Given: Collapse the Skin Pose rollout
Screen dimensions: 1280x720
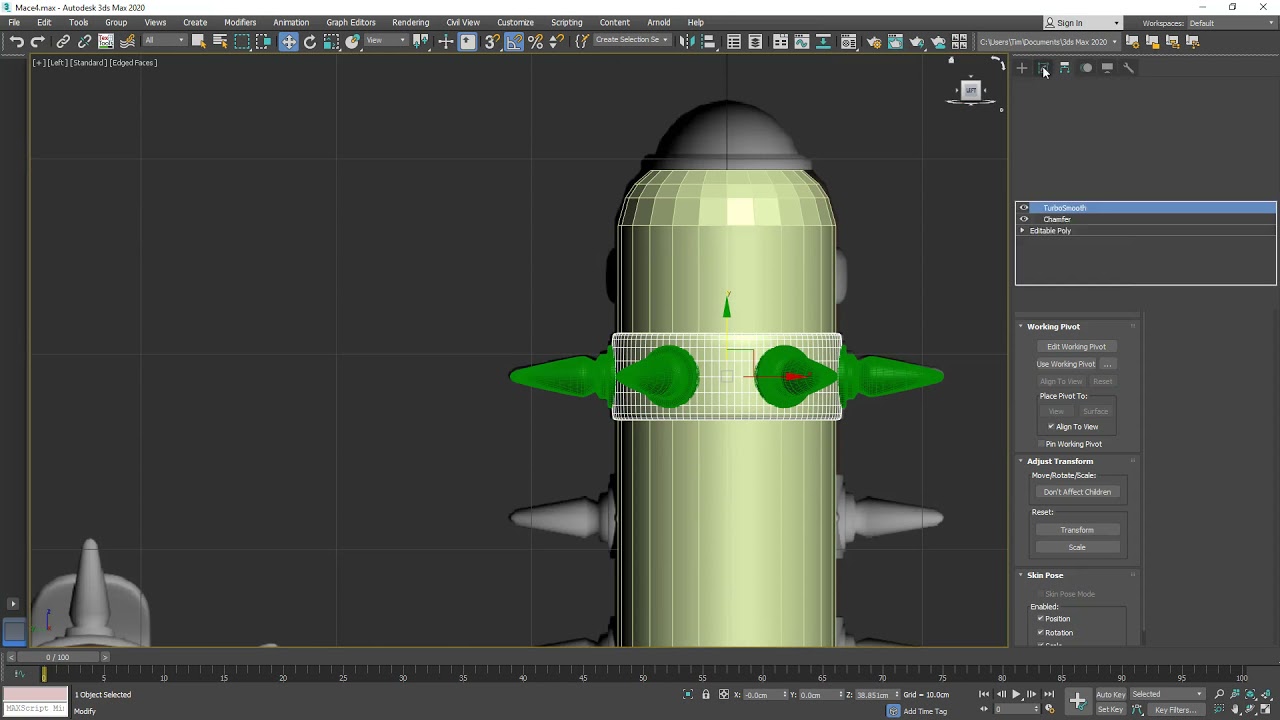Looking at the screenshot, I should pyautogui.click(x=1021, y=576).
